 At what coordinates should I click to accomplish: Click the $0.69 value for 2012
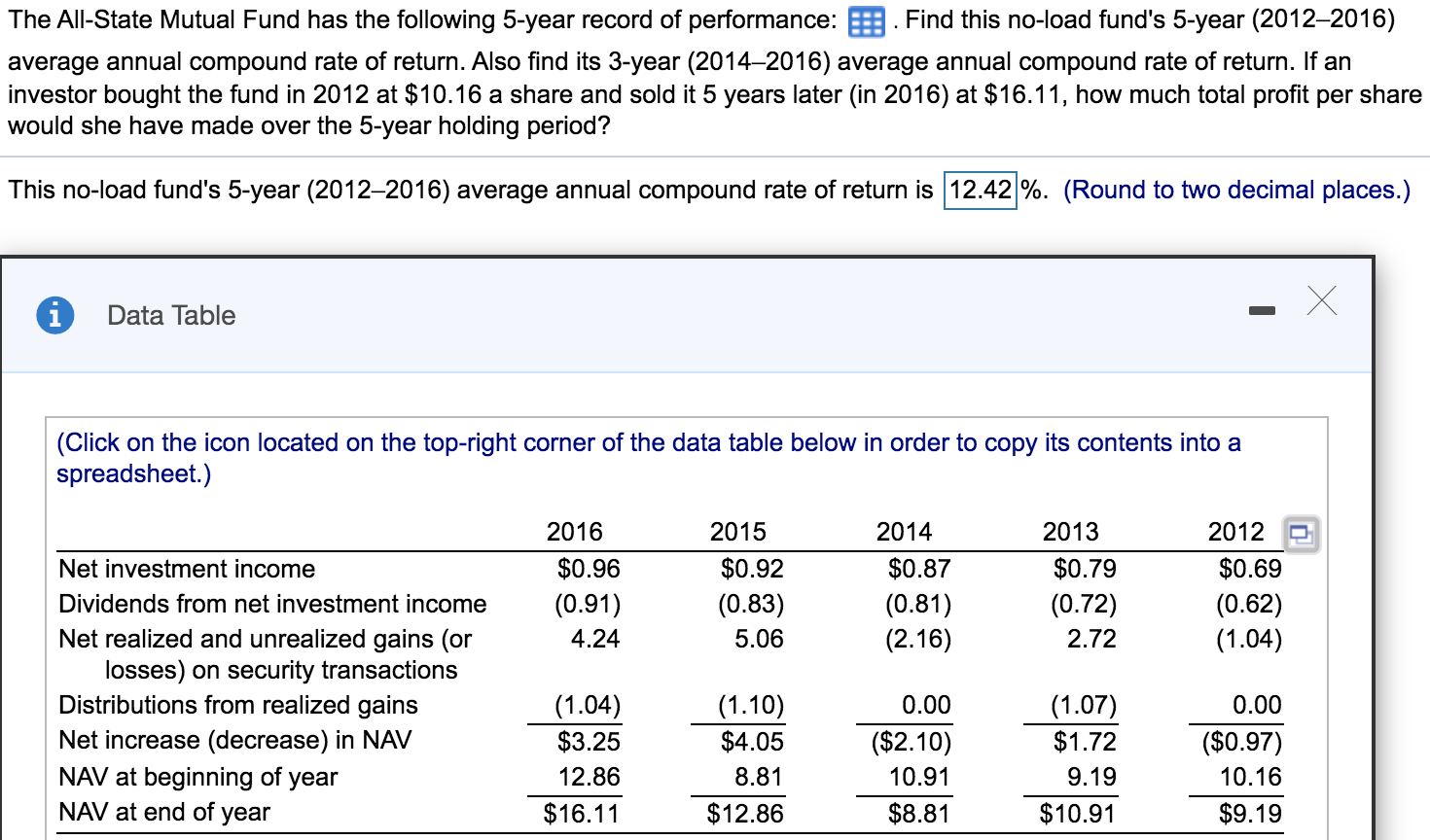pos(1250,569)
